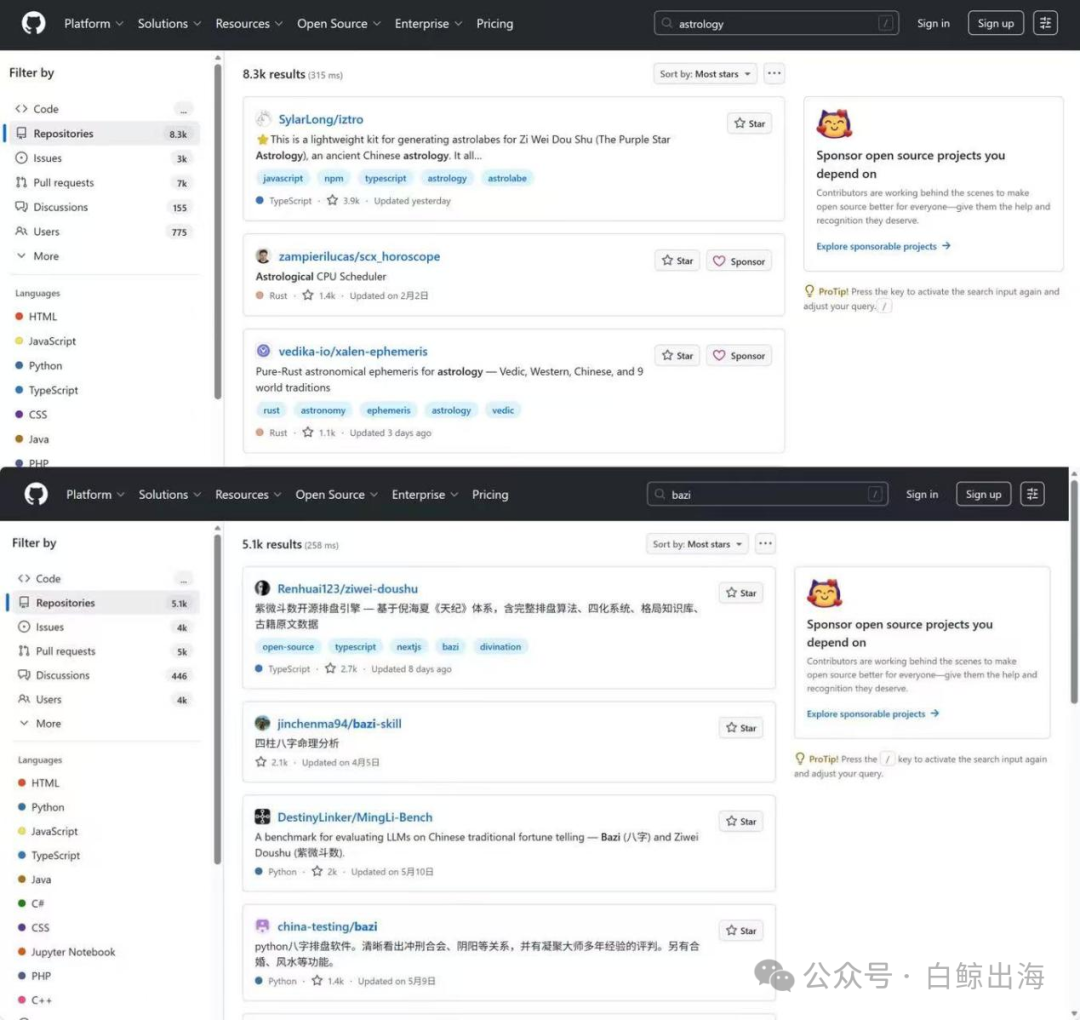Click Explore sponsorable projects in the astrology page
1080x1020 pixels.
coord(883,246)
